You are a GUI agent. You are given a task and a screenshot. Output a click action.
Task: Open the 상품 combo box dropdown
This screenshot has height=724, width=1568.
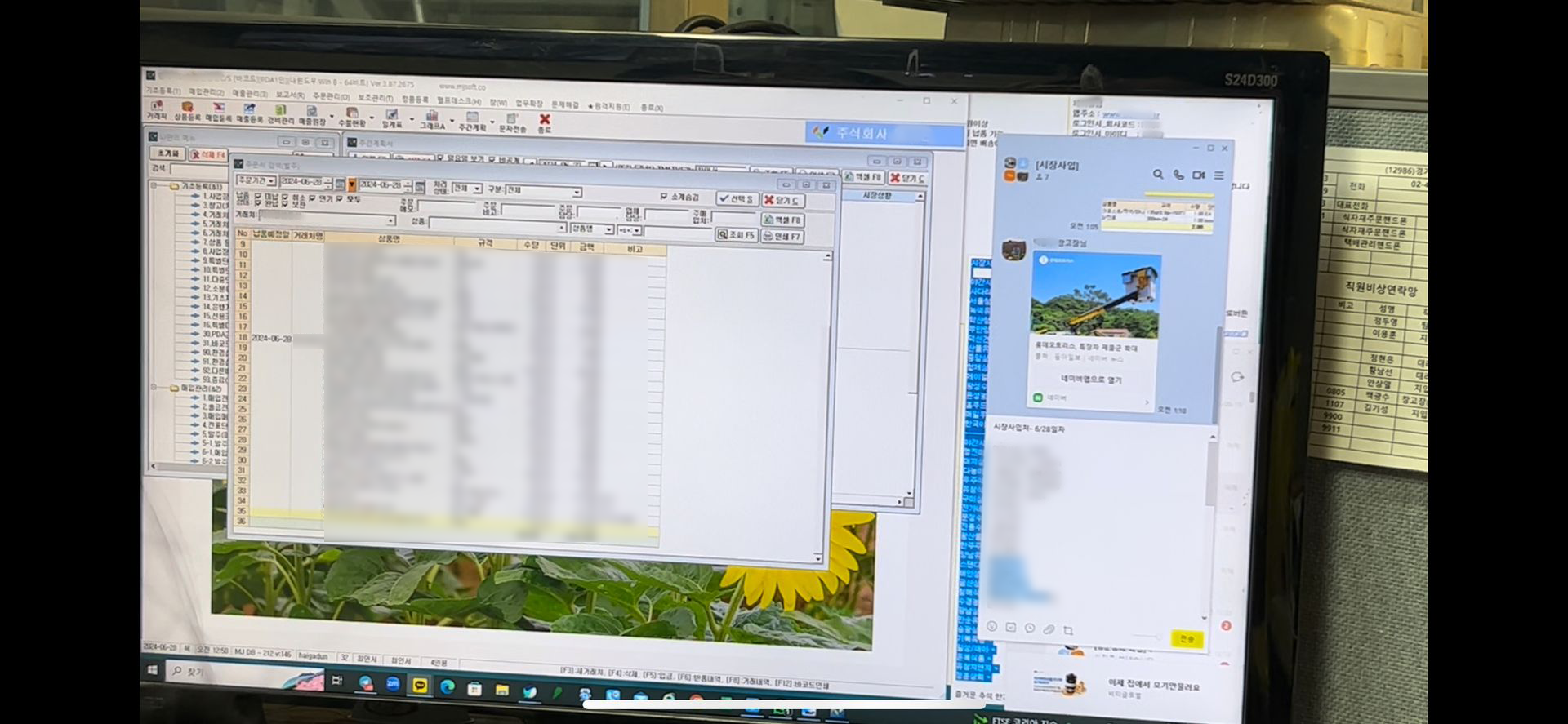pos(562,229)
